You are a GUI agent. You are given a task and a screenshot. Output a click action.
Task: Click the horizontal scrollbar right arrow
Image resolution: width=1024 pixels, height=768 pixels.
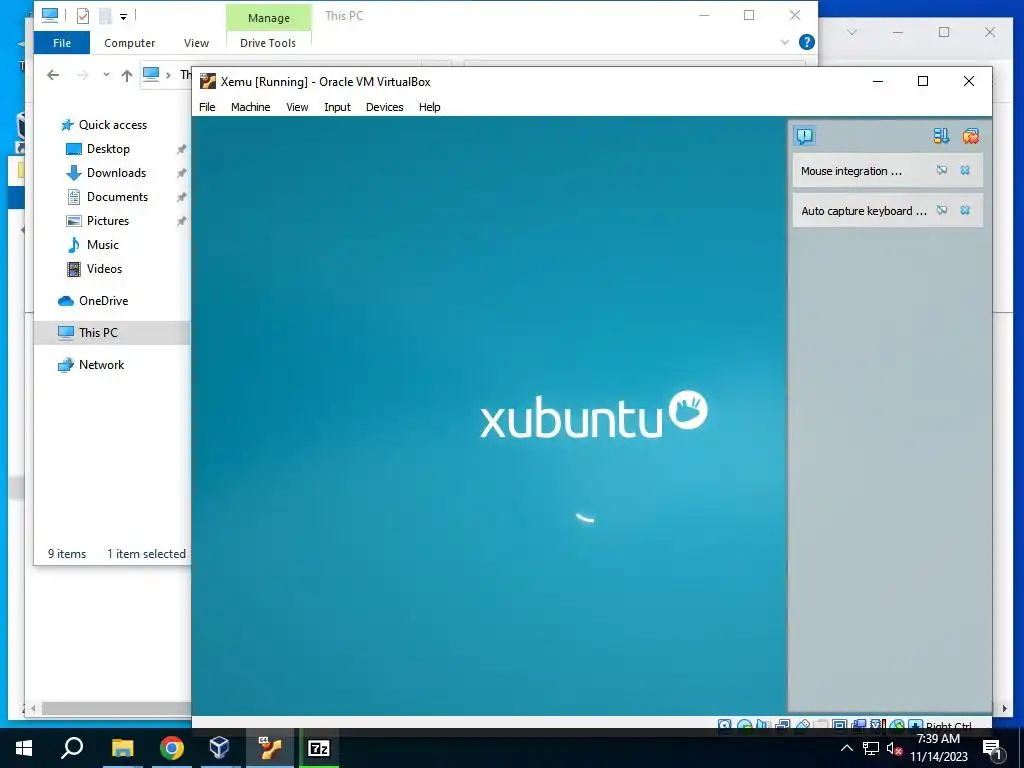click(x=1004, y=709)
